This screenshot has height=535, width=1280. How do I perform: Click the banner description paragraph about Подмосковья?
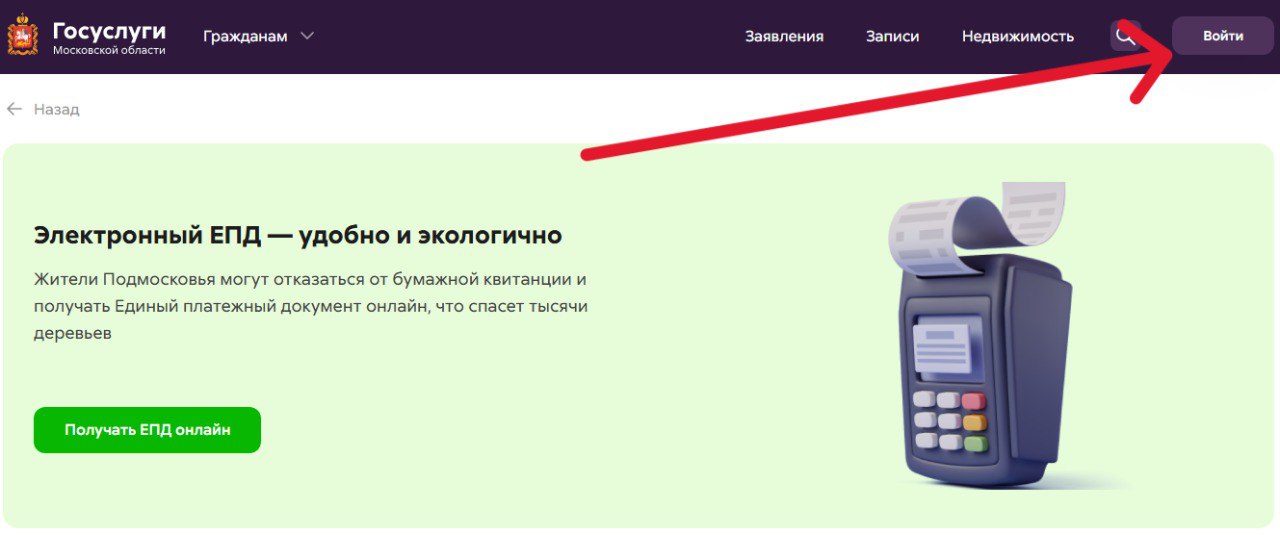click(x=310, y=305)
